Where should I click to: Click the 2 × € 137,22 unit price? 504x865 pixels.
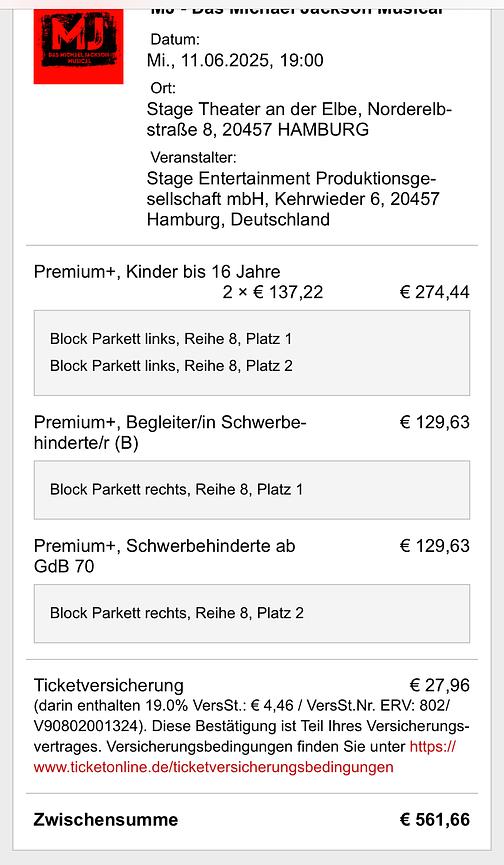[x=273, y=292]
